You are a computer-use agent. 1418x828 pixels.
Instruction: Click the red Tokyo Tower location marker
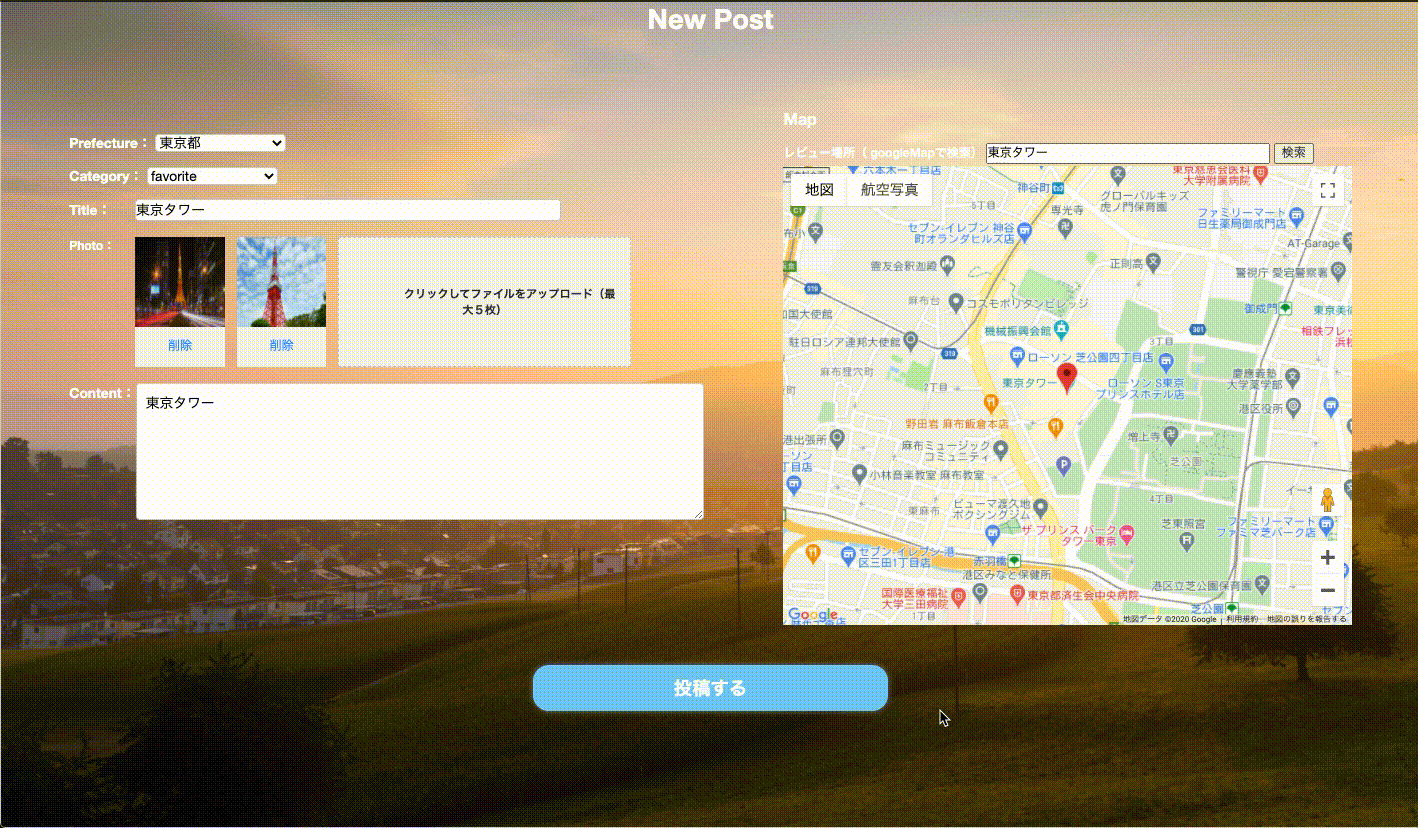1067,378
